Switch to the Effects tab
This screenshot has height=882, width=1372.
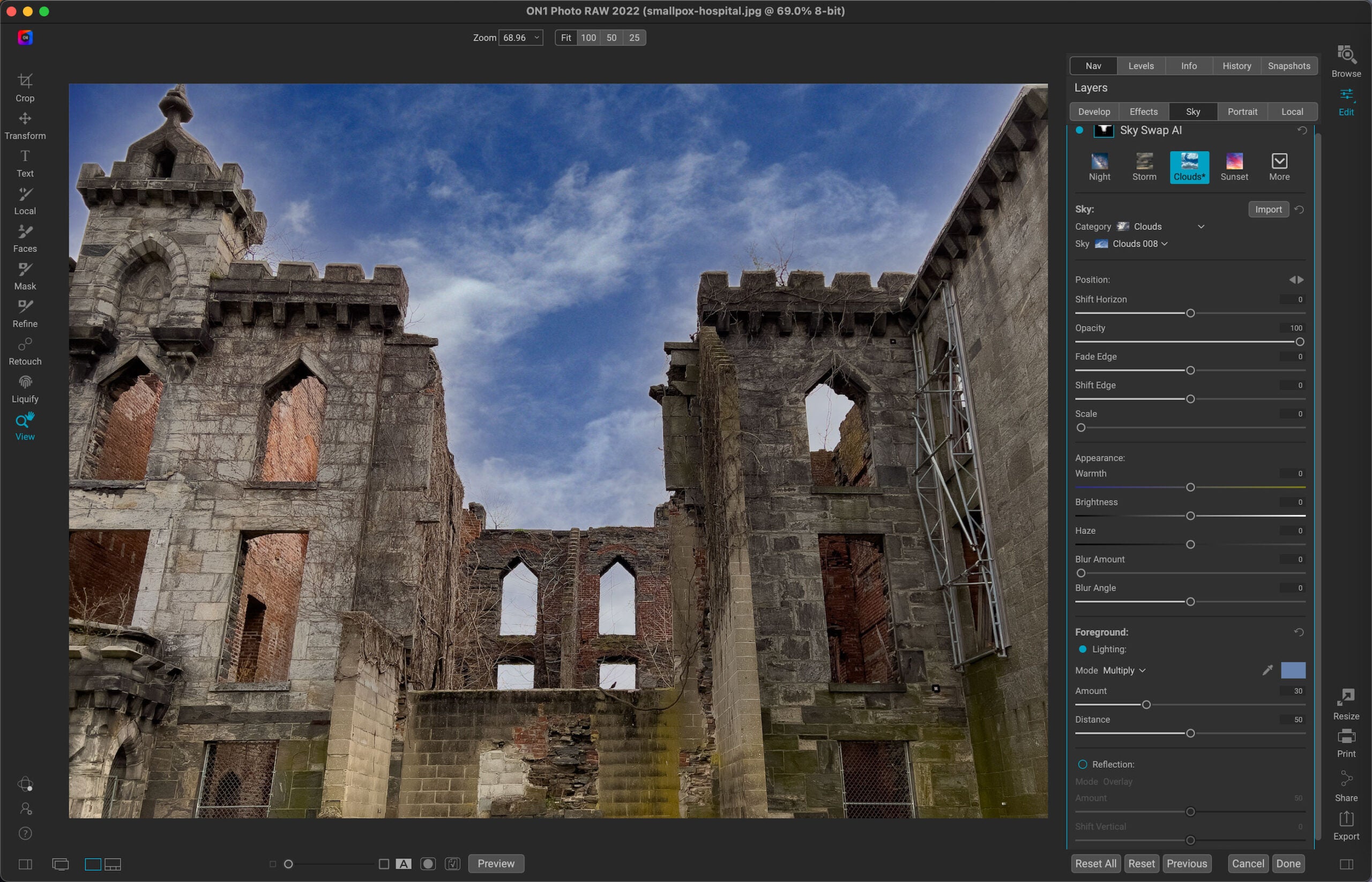[x=1143, y=111]
